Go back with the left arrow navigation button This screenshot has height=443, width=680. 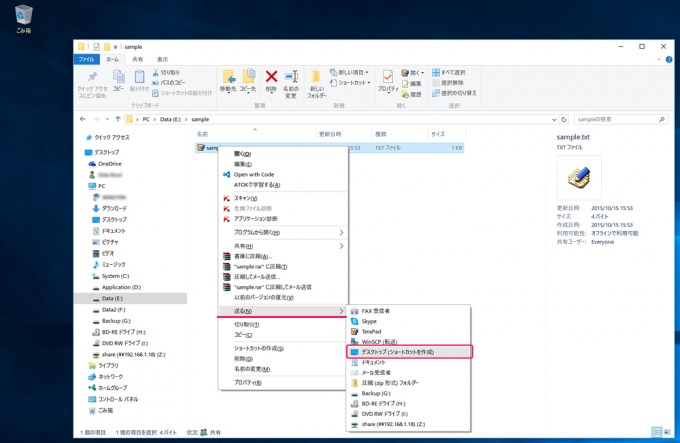coord(83,119)
